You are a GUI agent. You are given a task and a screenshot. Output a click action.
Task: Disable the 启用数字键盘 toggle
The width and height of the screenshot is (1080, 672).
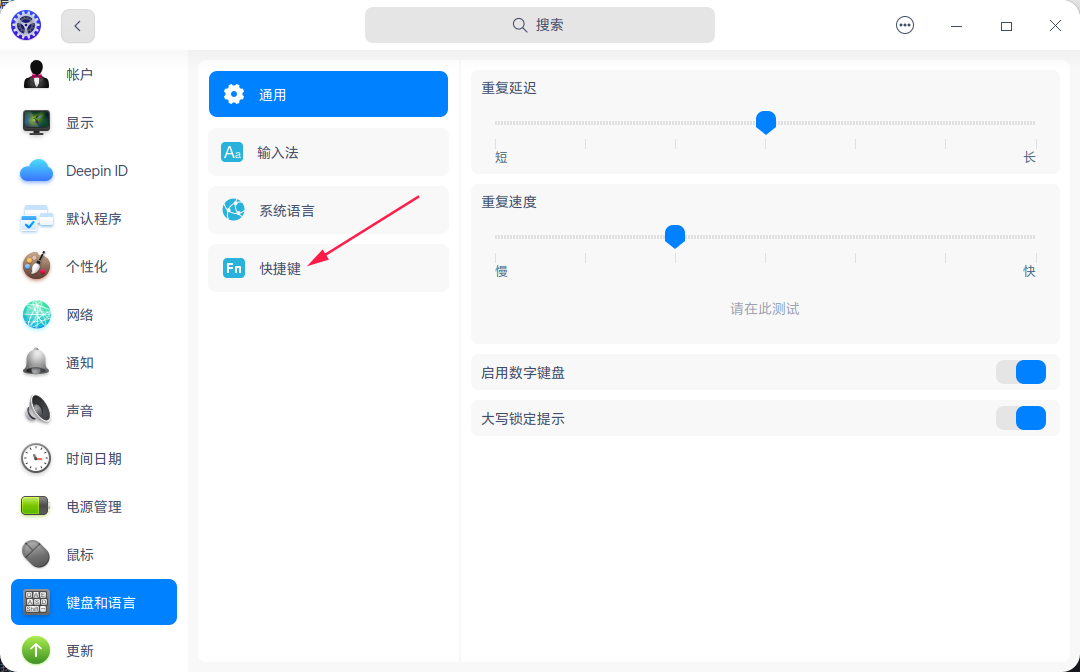click(x=1021, y=371)
